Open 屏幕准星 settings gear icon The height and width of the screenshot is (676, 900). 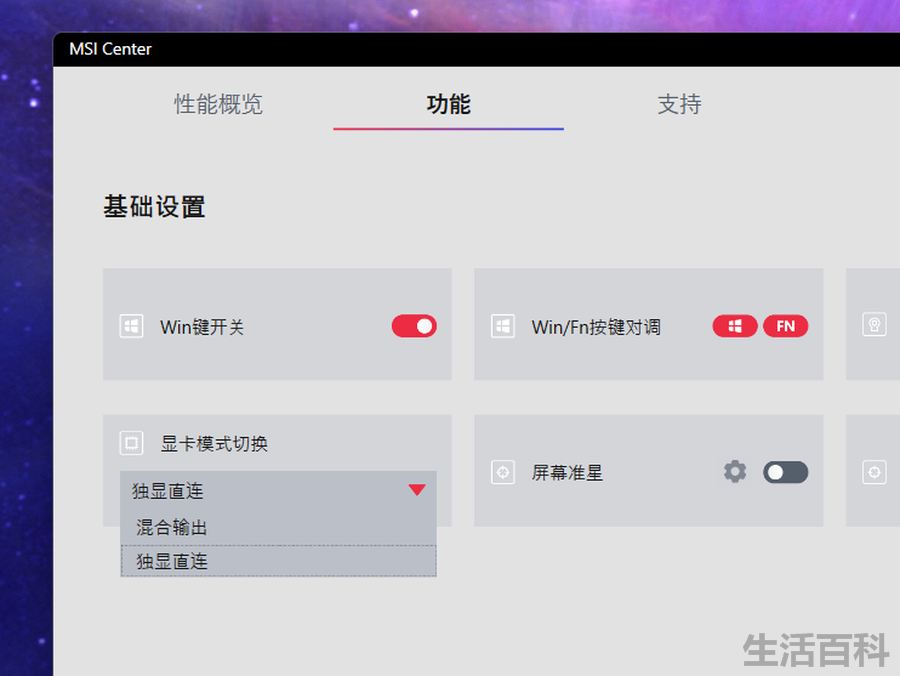pos(735,472)
